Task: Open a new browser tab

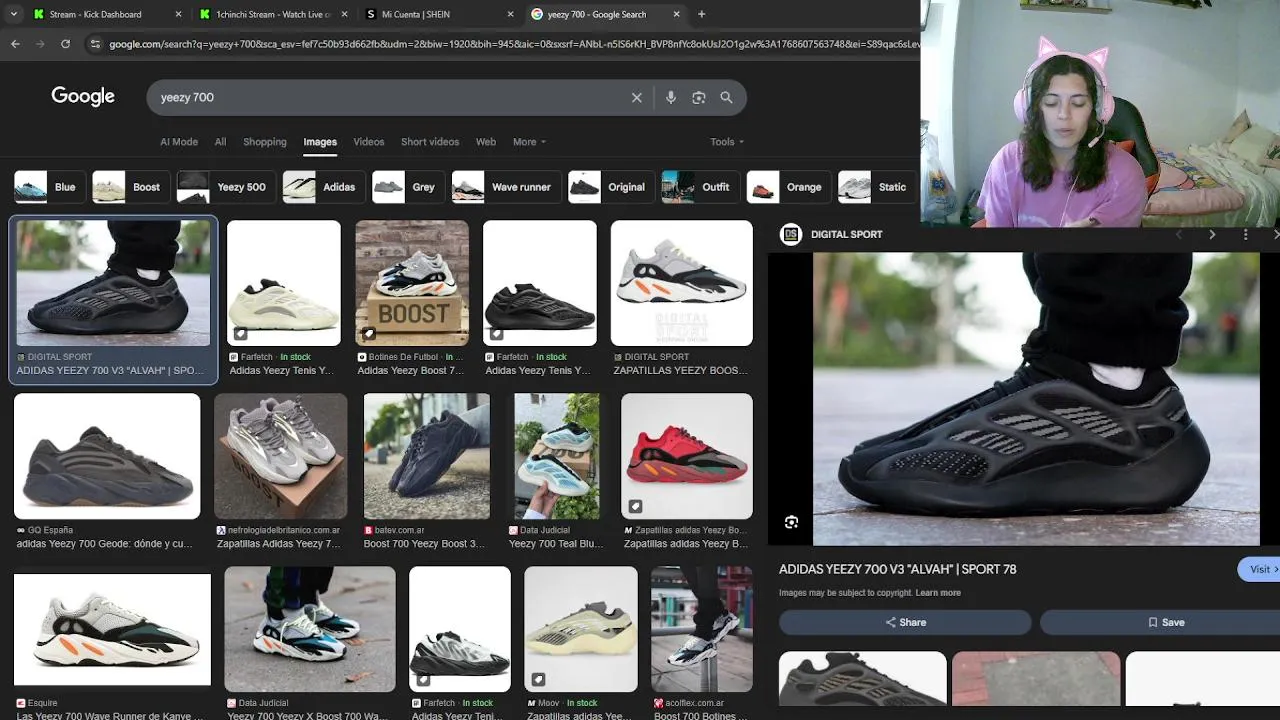Action: coord(701,14)
